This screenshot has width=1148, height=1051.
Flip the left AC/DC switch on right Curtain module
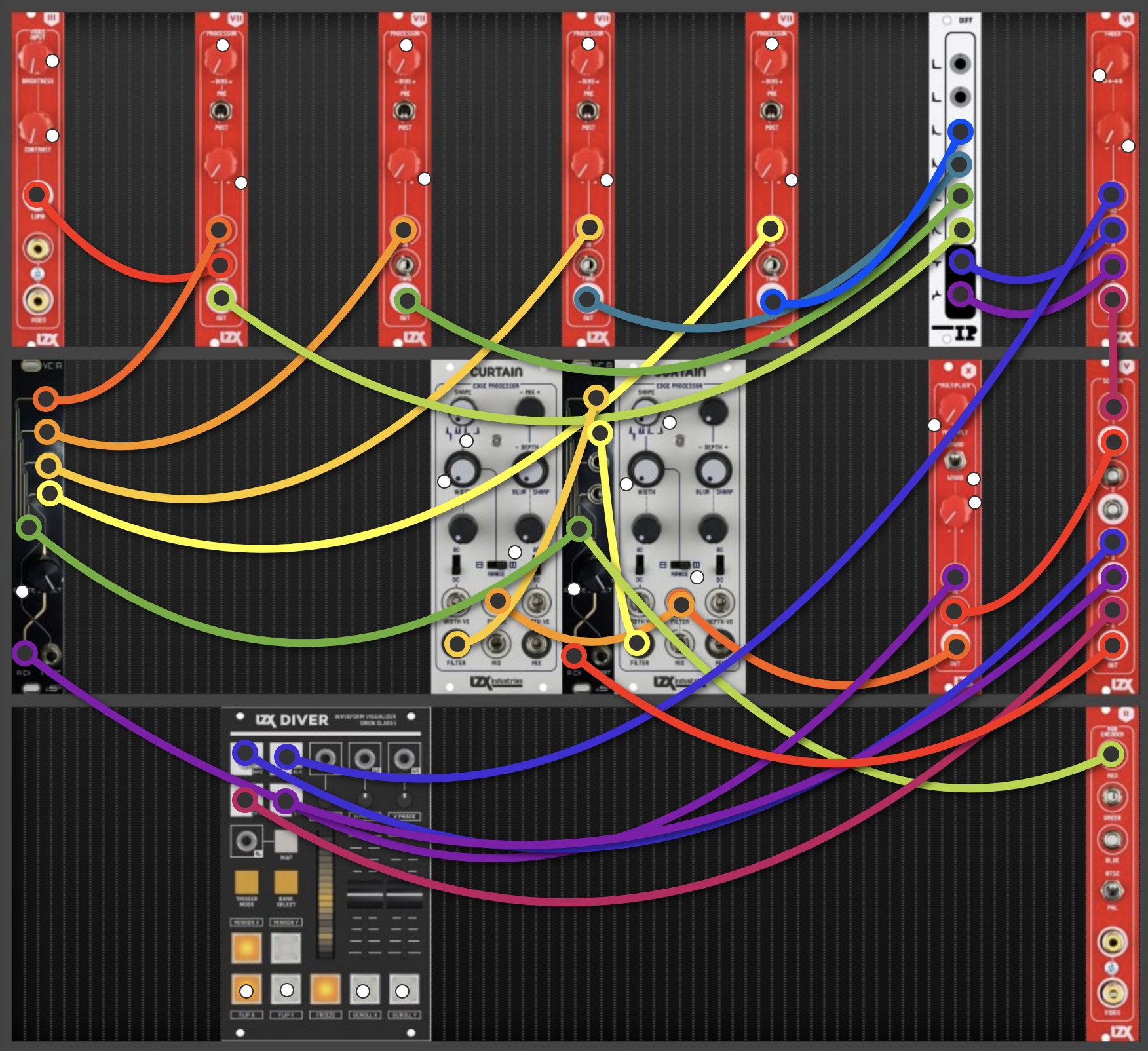click(x=640, y=564)
